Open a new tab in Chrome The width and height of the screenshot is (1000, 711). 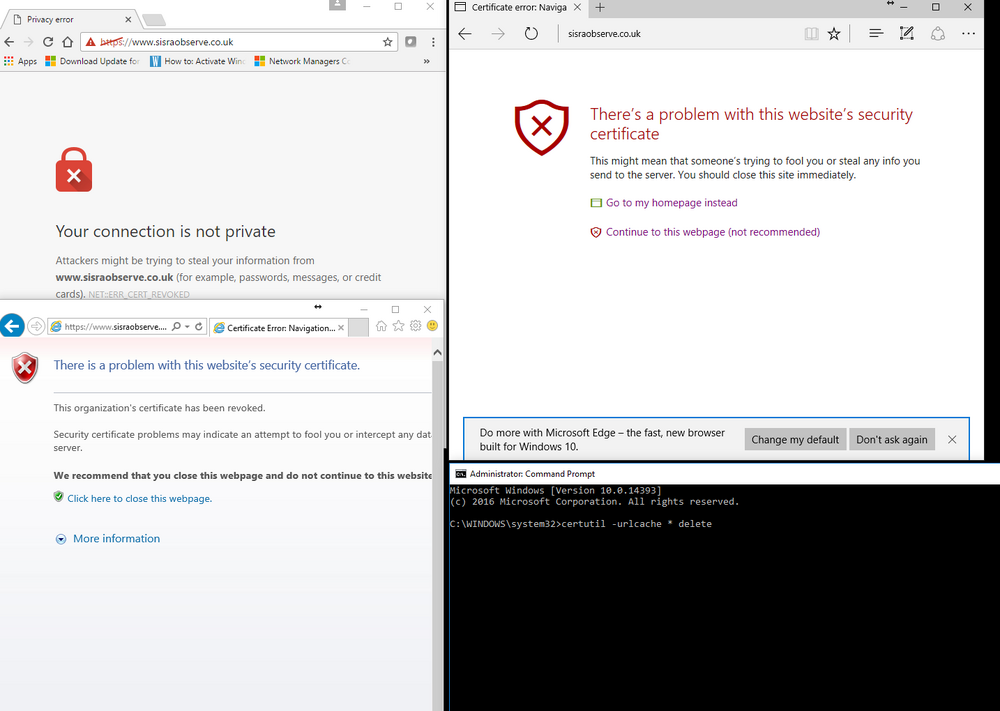coord(154,20)
